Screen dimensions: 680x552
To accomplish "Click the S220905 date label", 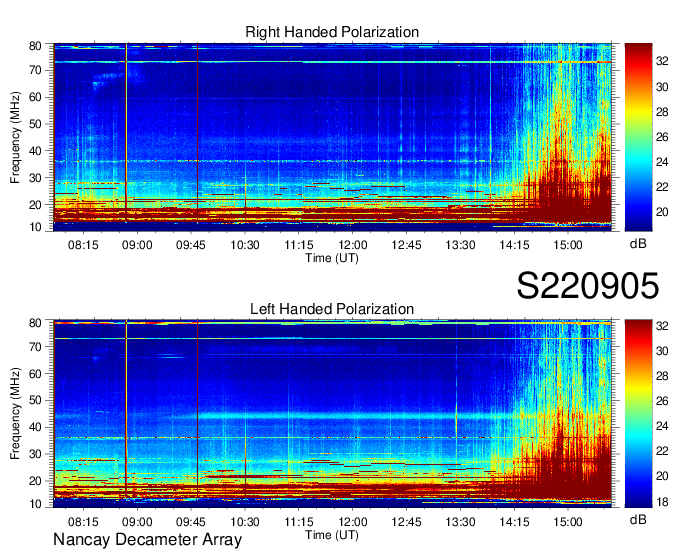I will (588, 286).
